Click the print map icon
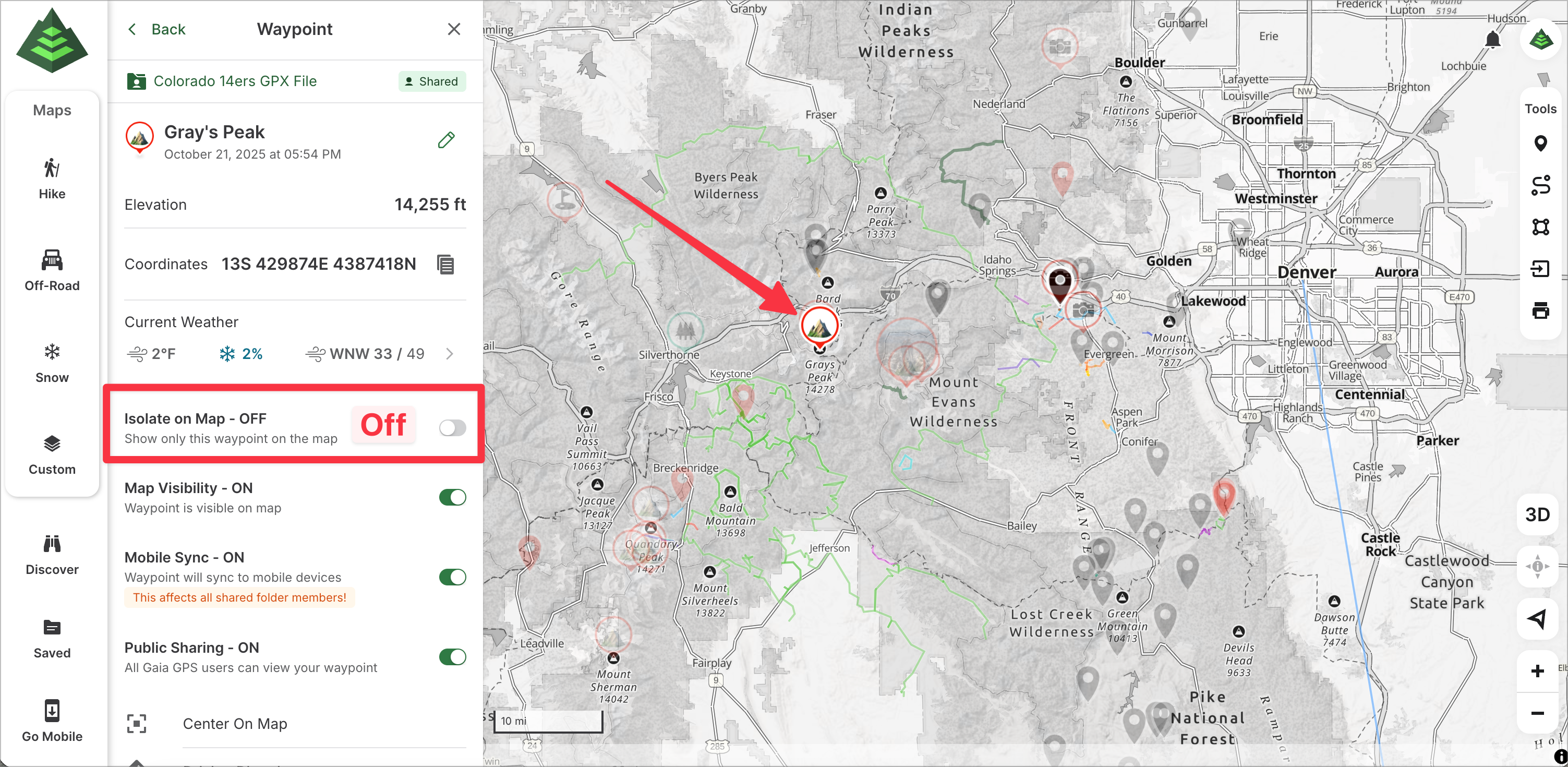 click(1540, 310)
